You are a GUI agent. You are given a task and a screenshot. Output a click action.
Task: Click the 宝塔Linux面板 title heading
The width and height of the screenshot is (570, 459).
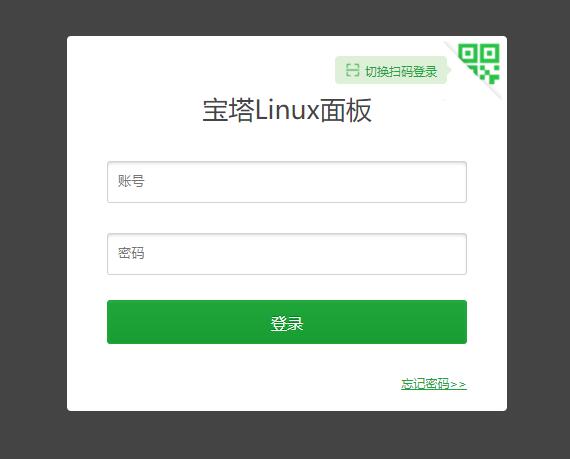pos(287,110)
